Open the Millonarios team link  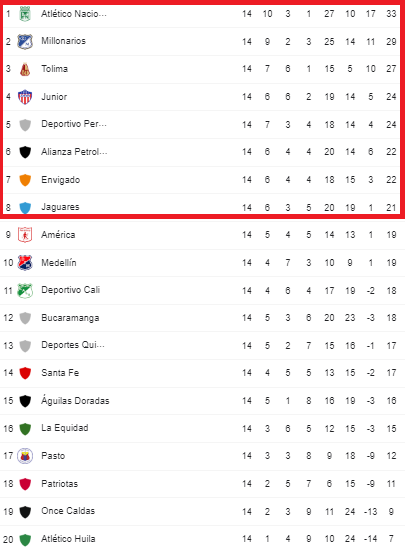coord(64,41)
